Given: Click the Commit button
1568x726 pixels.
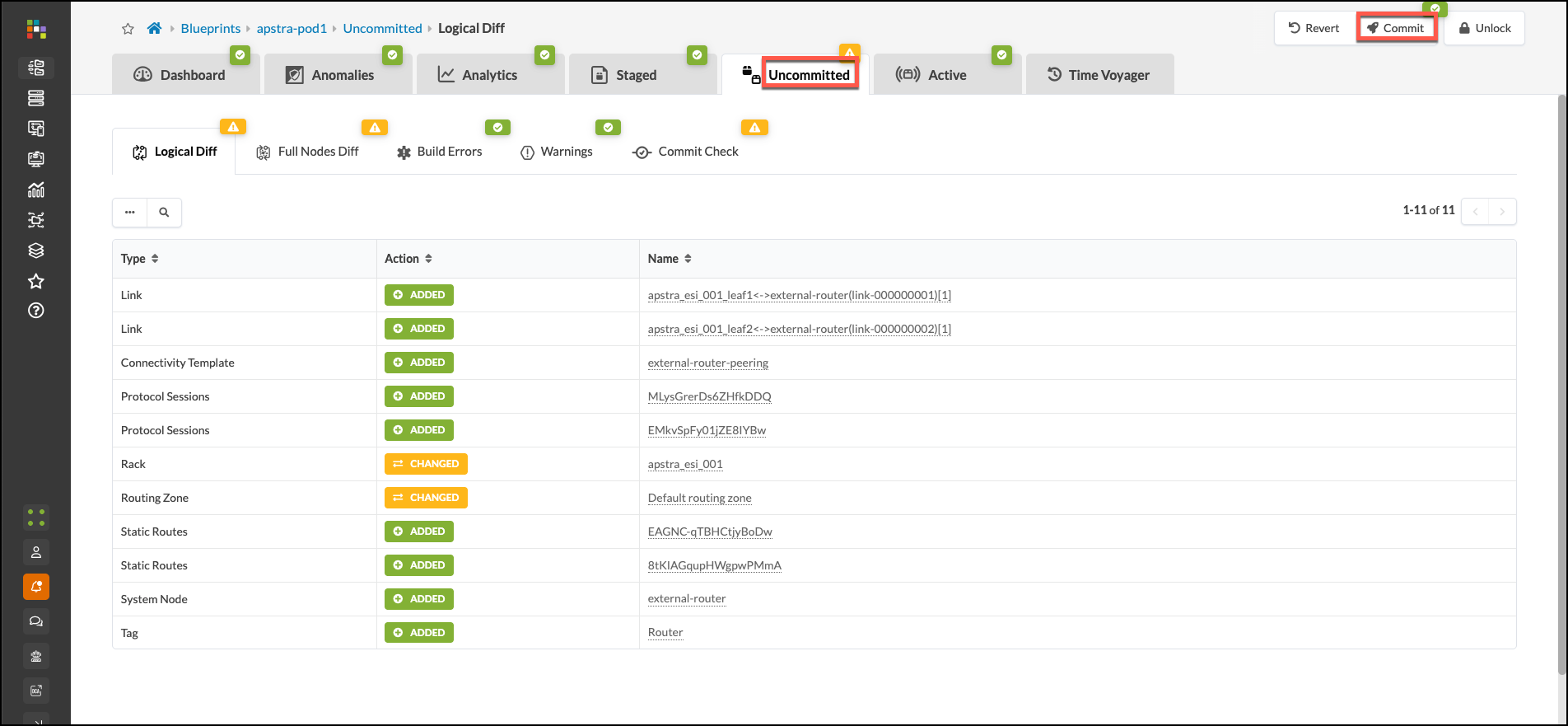Looking at the screenshot, I should coord(1396,28).
